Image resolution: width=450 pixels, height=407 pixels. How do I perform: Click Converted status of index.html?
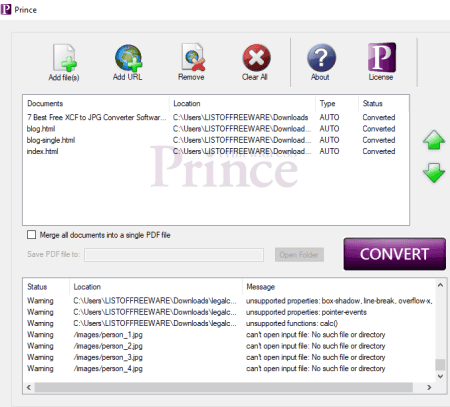379,151
